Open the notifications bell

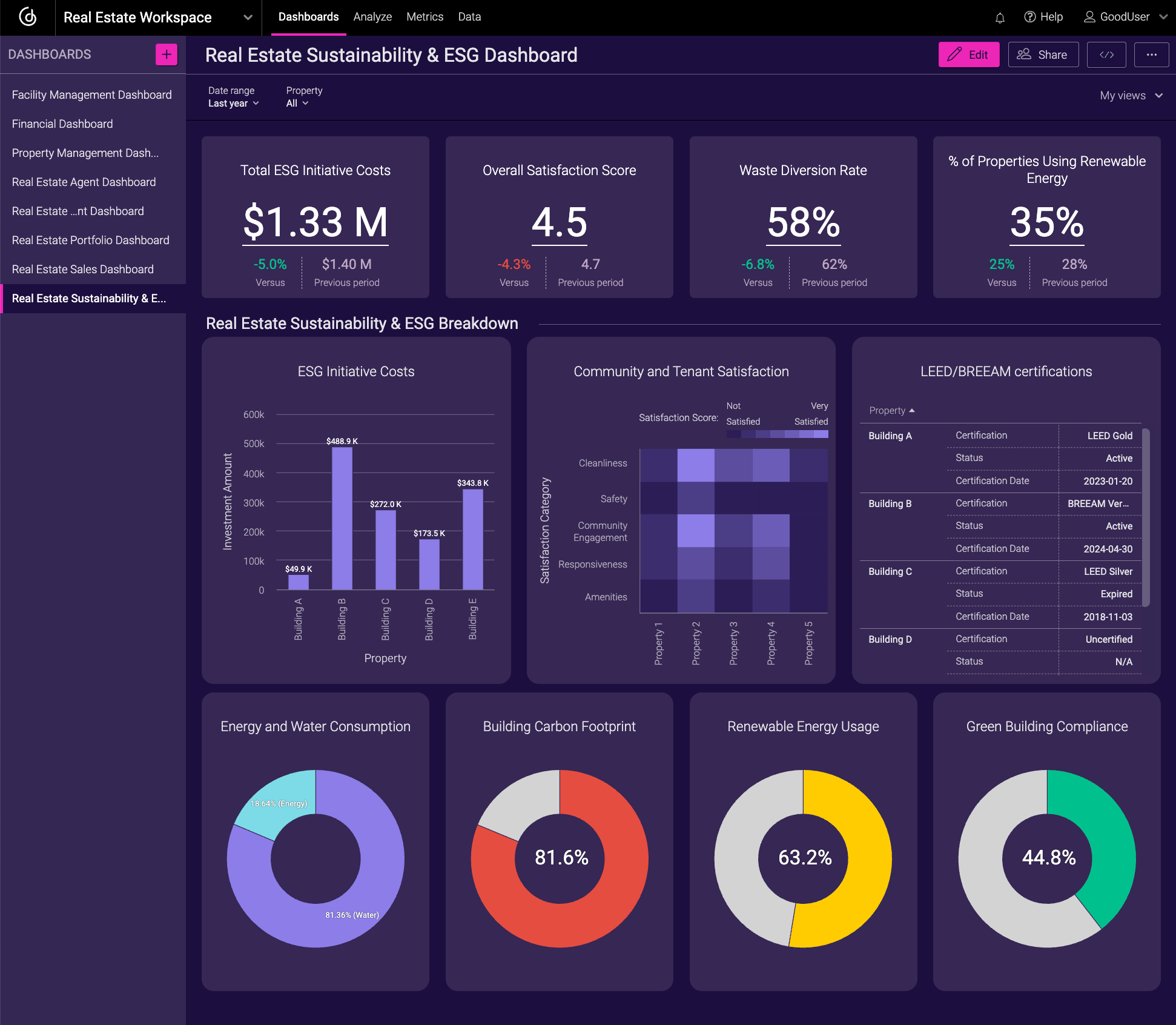(999, 17)
